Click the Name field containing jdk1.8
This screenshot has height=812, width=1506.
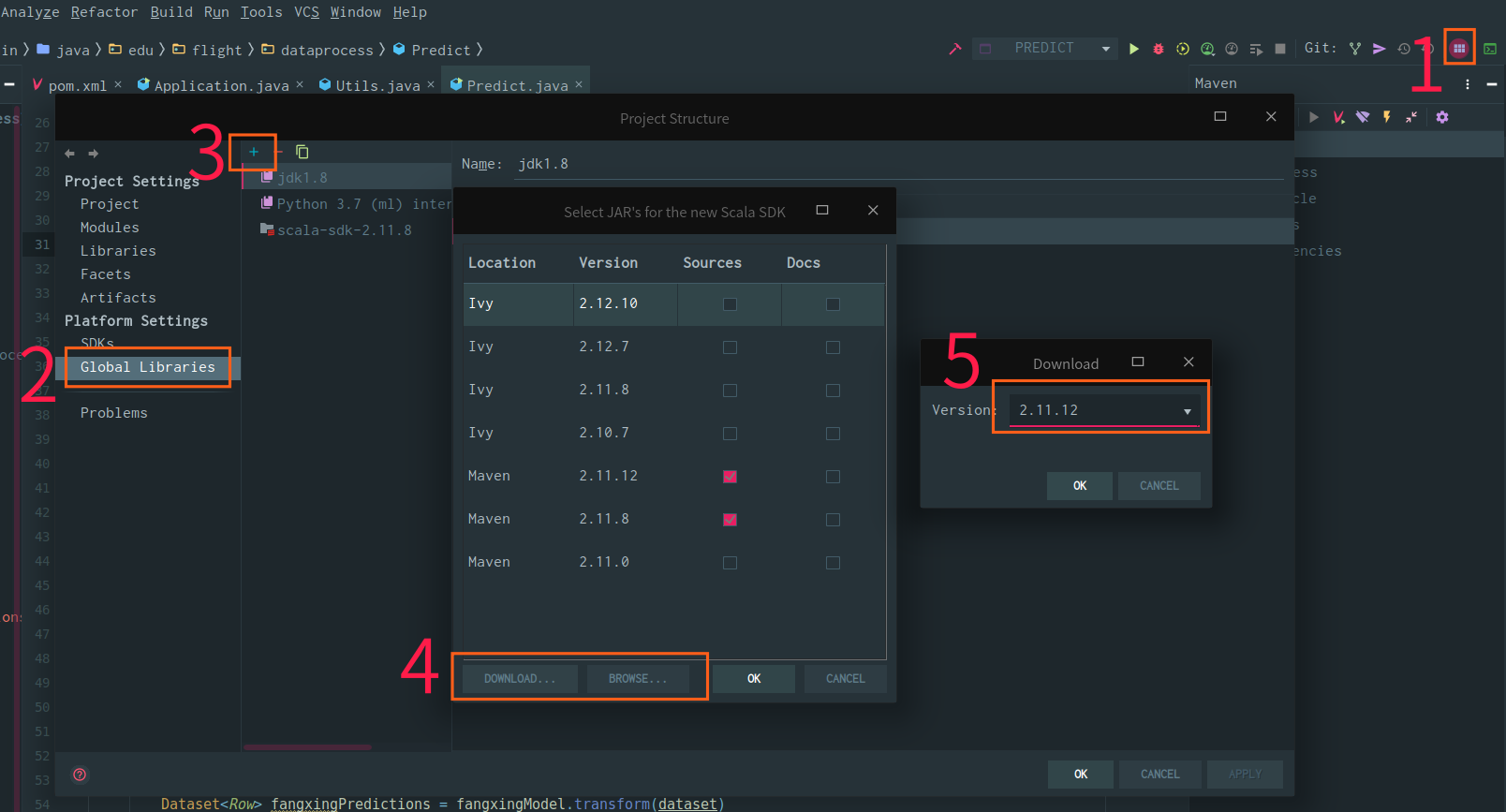[x=899, y=164]
